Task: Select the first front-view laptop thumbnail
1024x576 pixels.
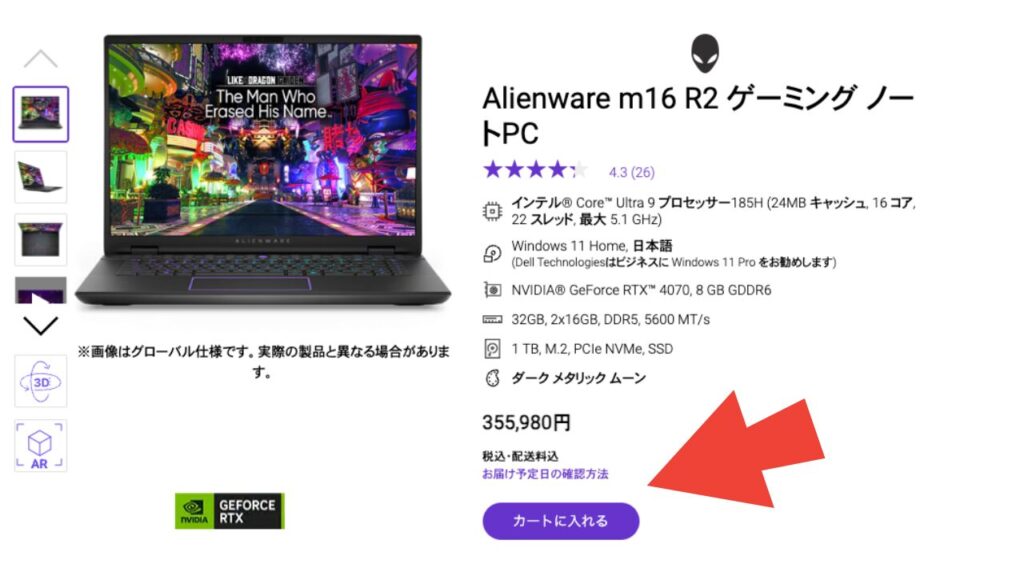Action: coord(40,114)
